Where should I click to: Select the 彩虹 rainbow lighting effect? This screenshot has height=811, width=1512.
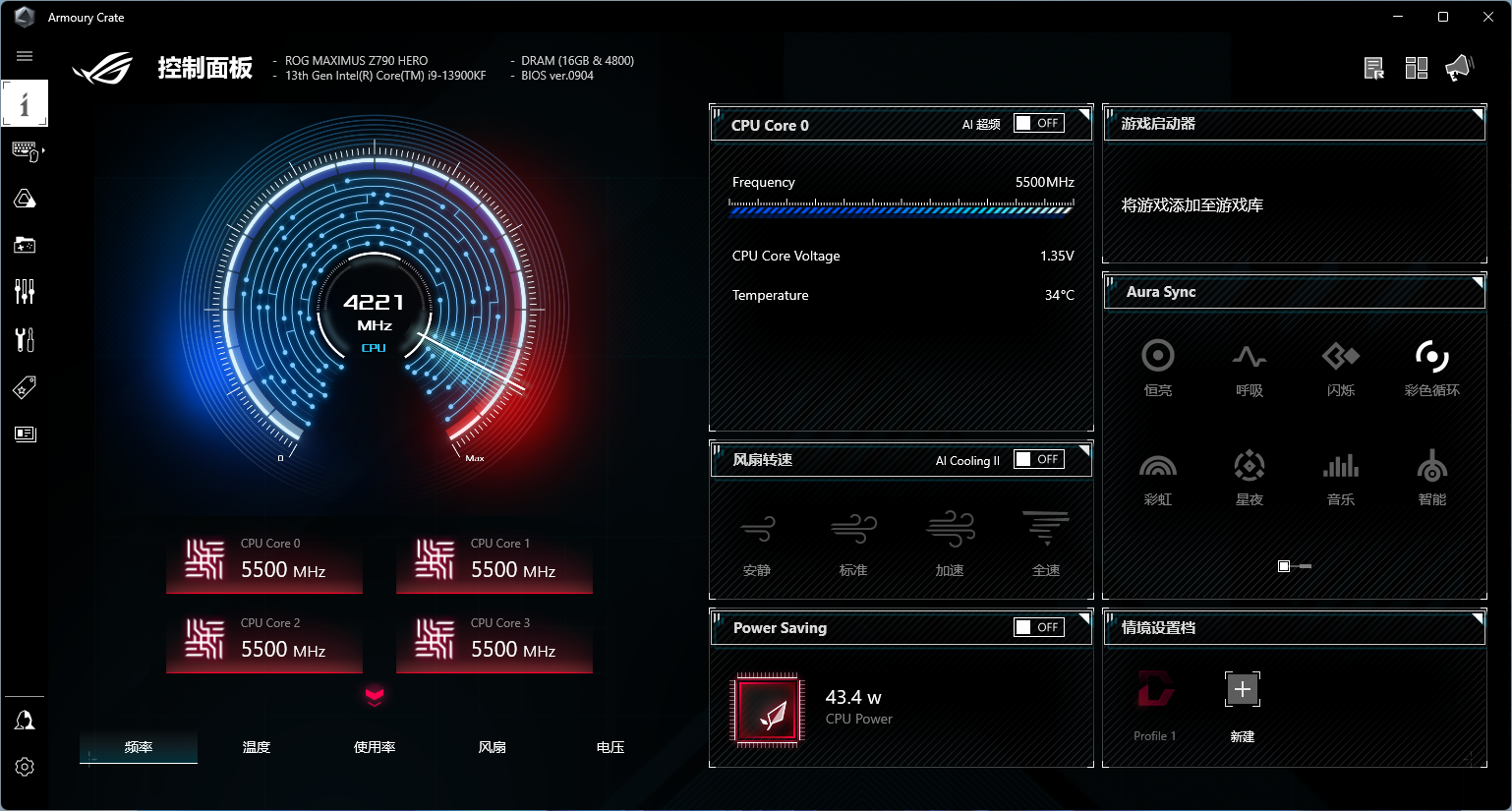pyautogui.click(x=1158, y=478)
